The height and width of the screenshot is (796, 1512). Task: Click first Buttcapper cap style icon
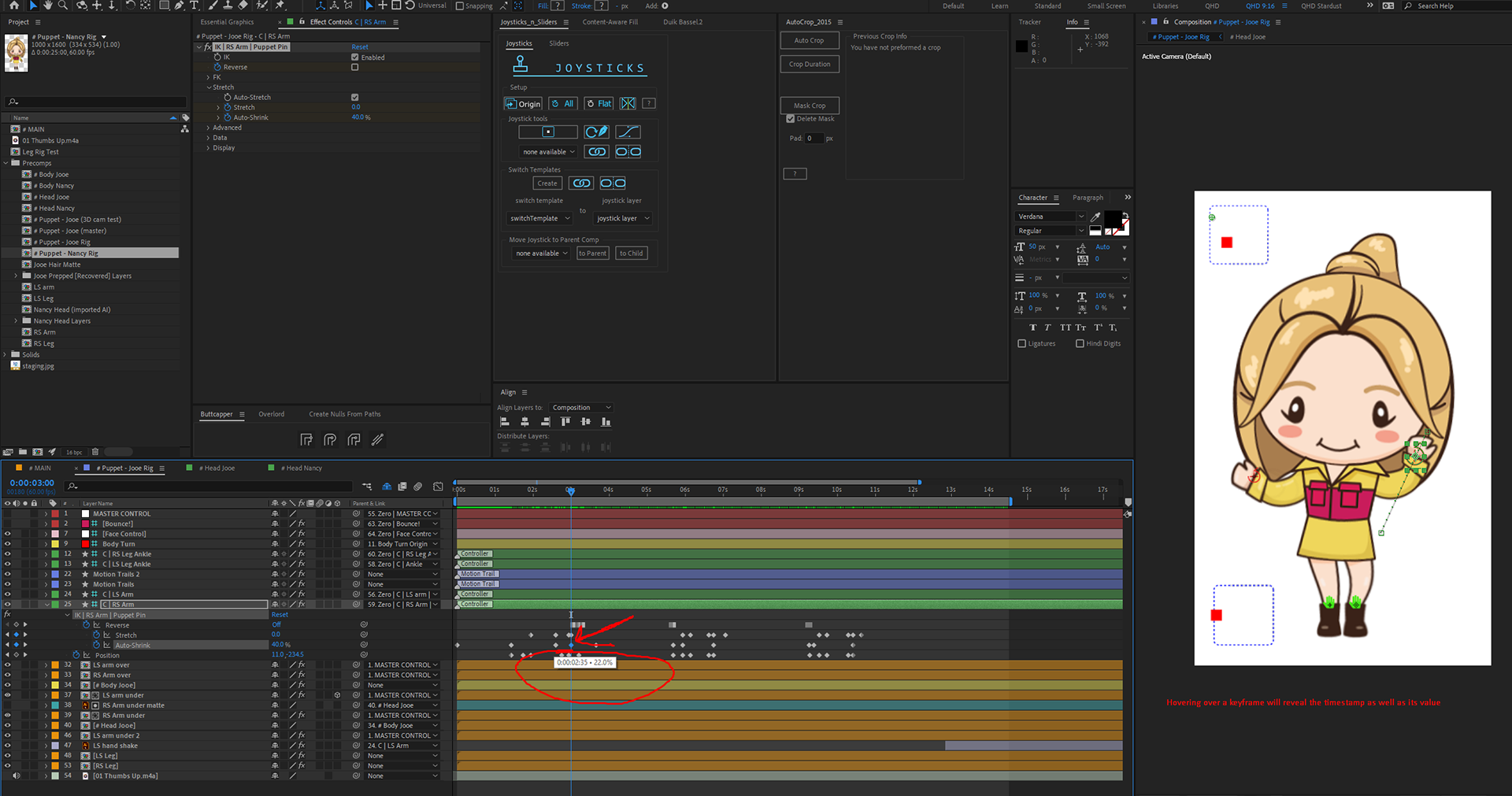pos(306,439)
